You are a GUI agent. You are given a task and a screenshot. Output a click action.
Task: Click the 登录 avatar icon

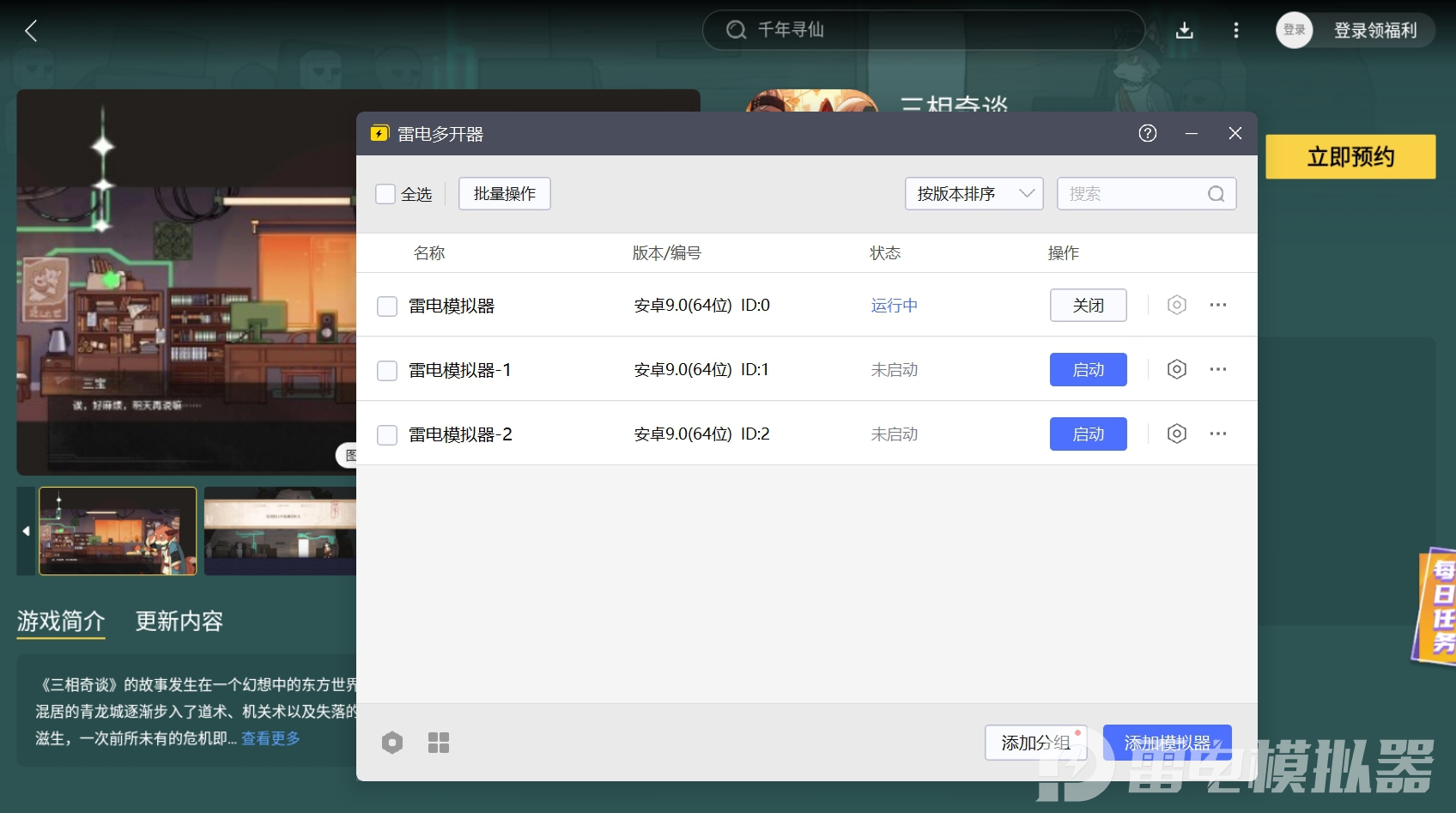1294,30
